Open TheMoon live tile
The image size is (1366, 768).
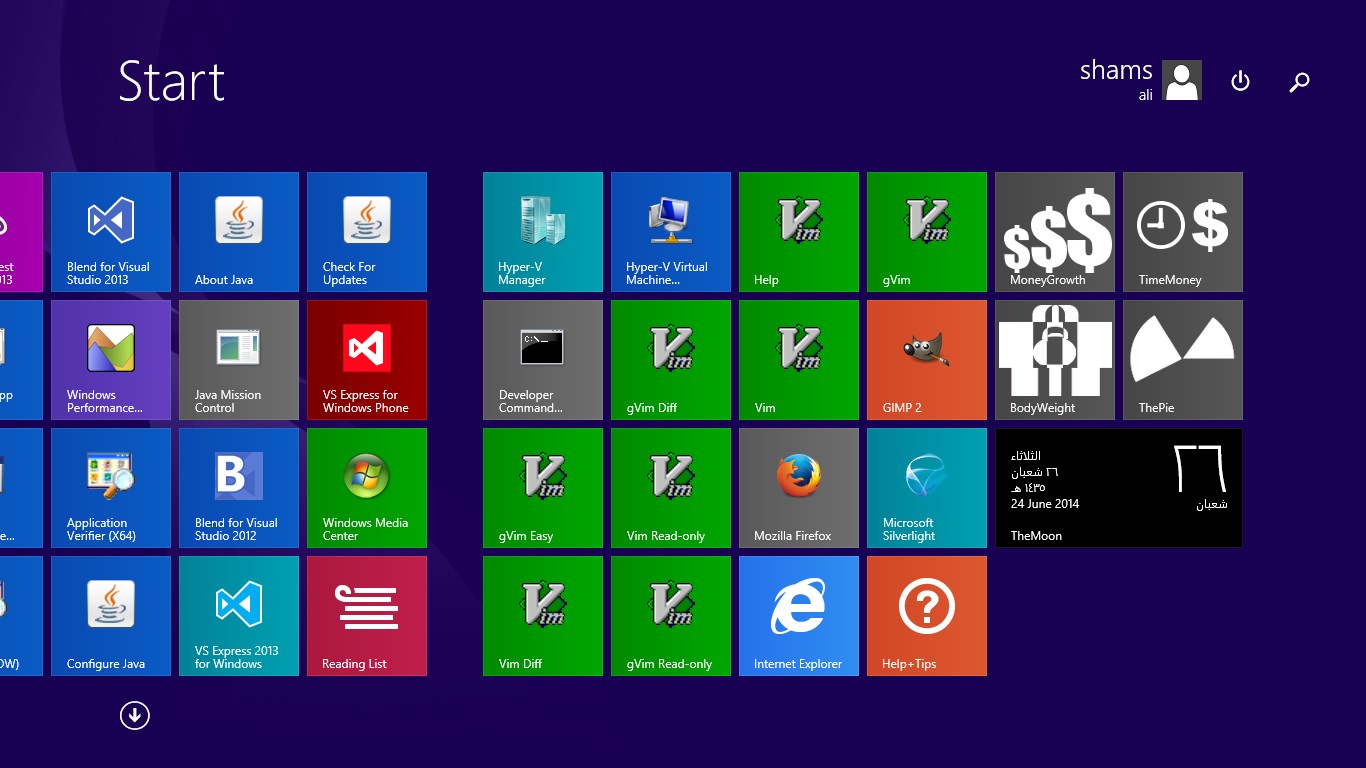tap(1119, 488)
